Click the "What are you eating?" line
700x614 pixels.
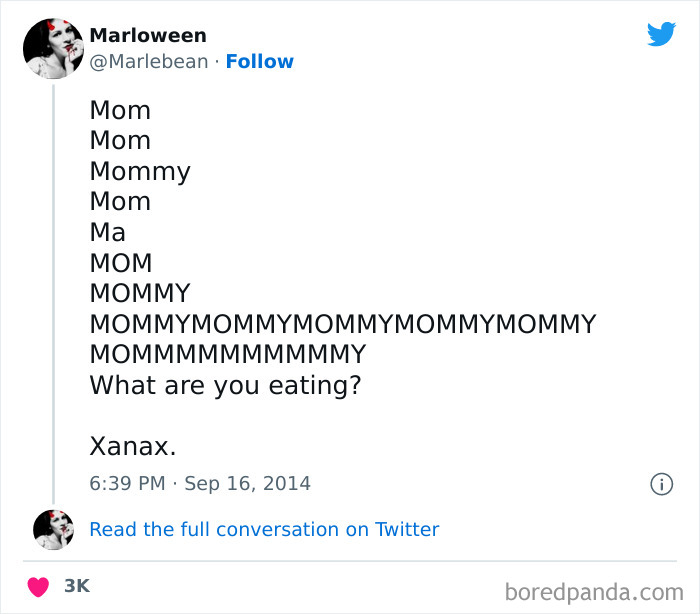pyautogui.click(x=225, y=385)
